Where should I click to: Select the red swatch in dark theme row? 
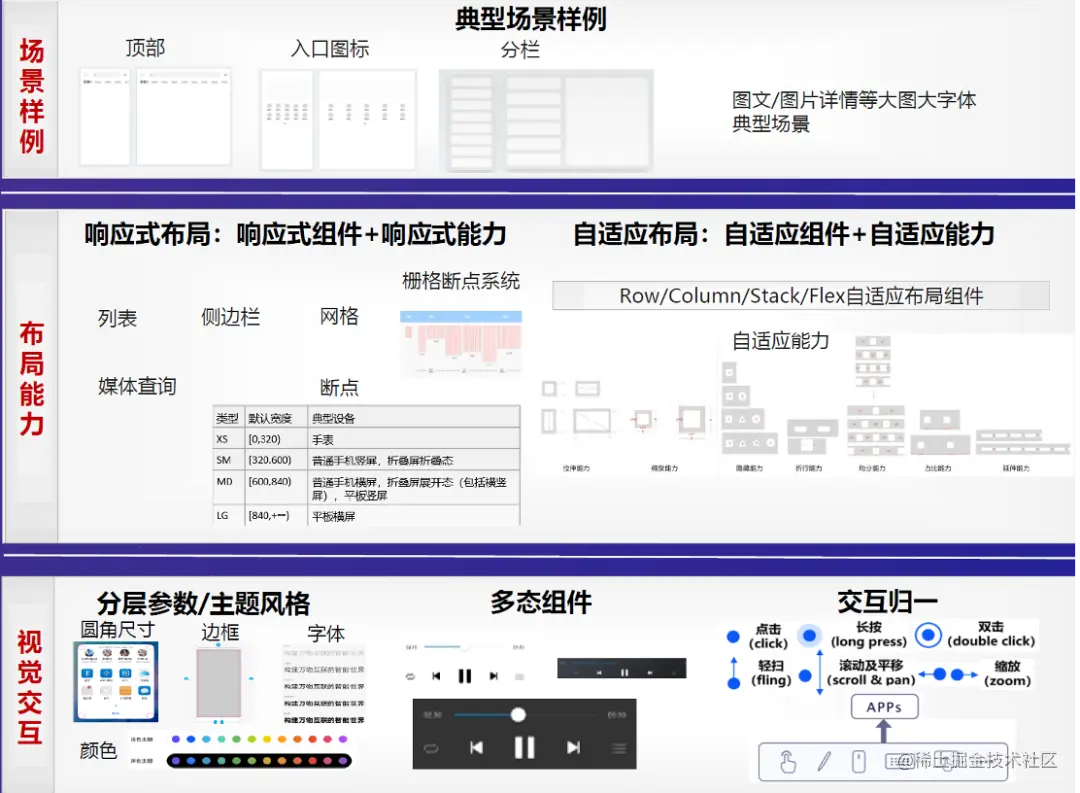pos(313,761)
